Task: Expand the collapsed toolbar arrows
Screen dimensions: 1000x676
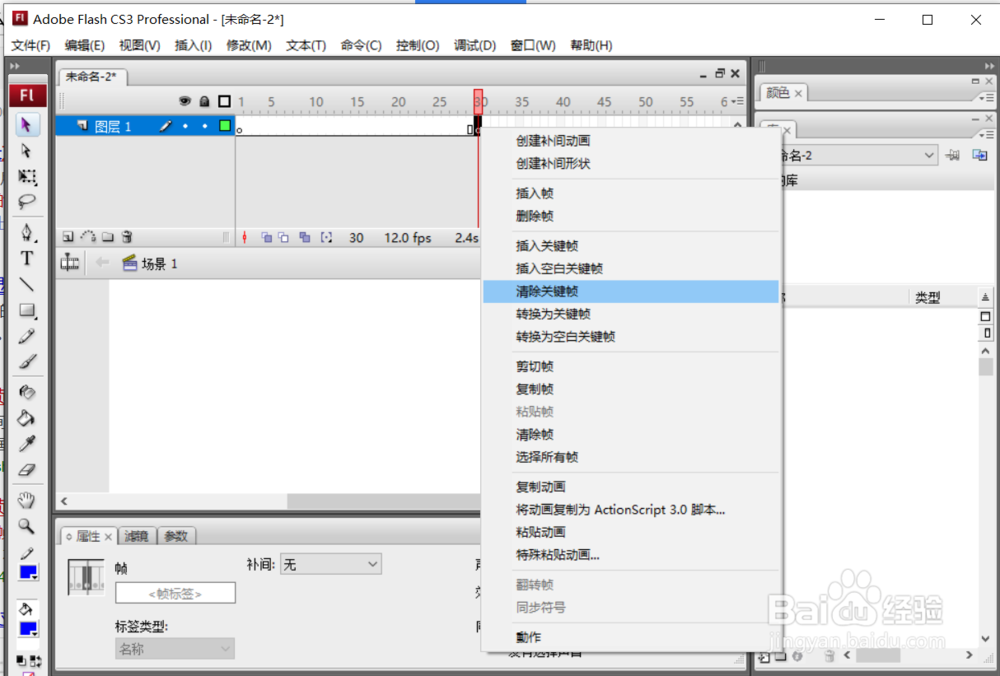Action: [x=15, y=66]
